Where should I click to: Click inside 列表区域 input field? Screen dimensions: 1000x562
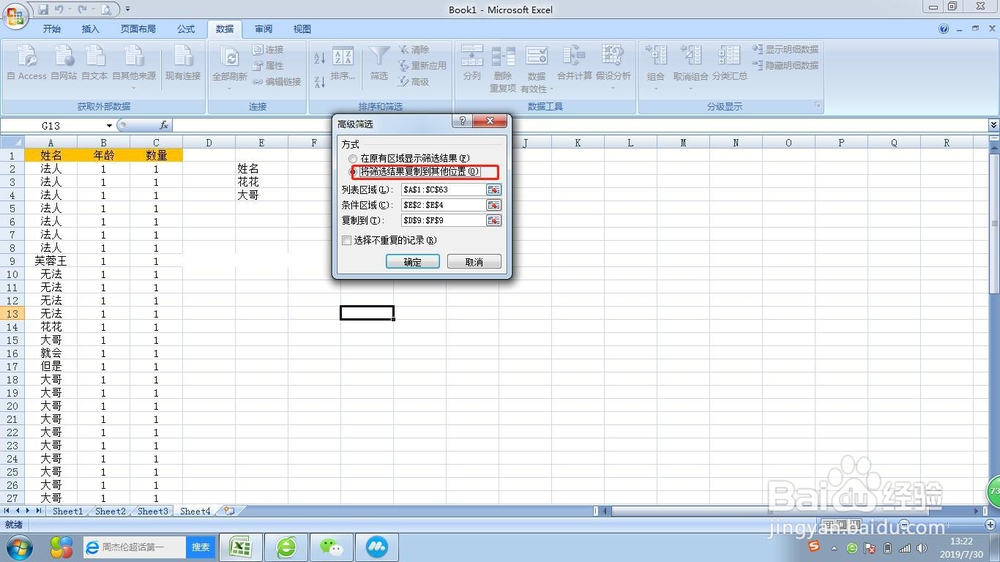coord(443,189)
